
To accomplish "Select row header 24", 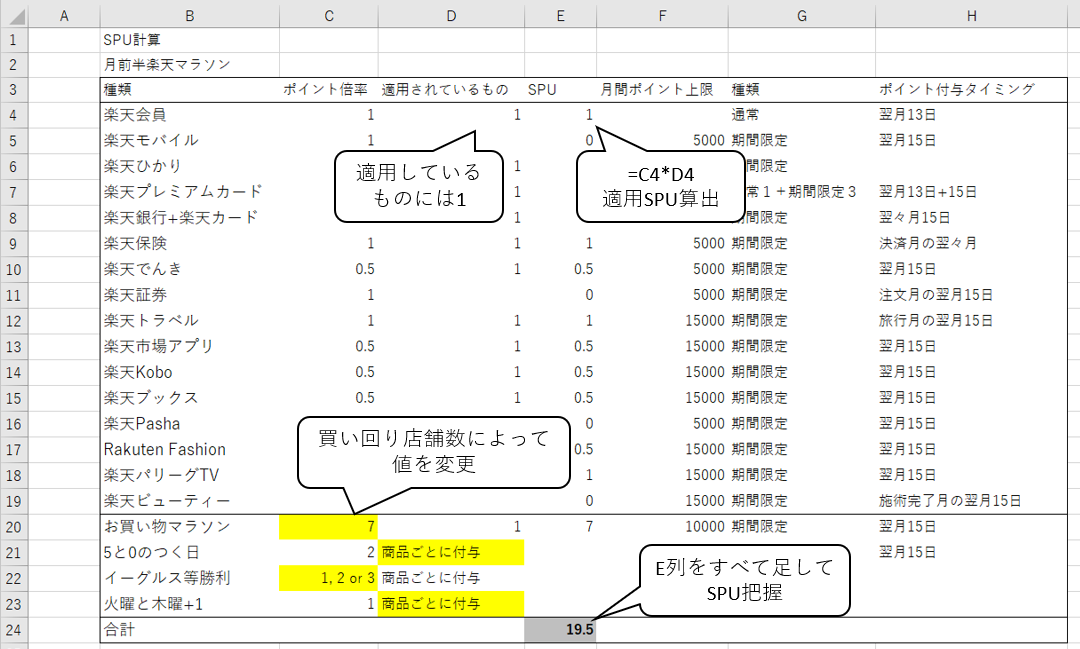I will (14, 630).
